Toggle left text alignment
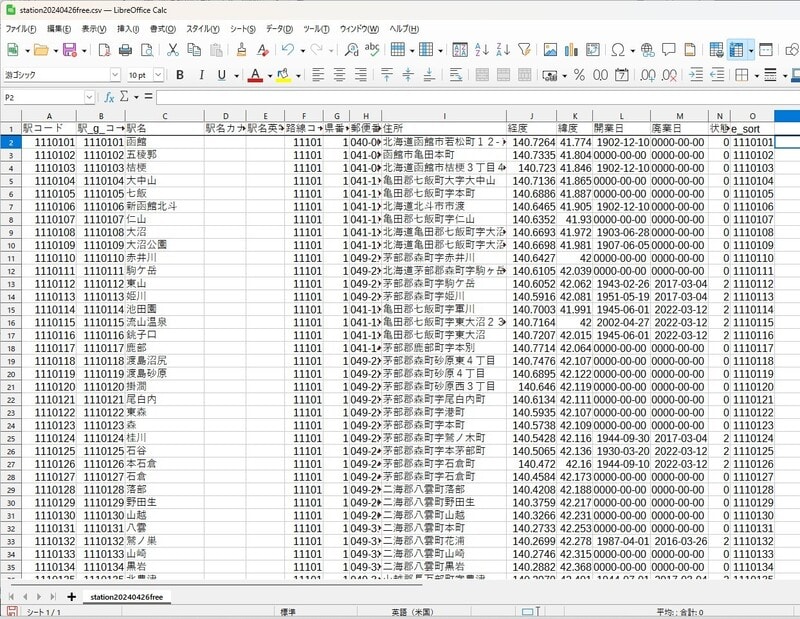800x619 pixels. click(318, 75)
